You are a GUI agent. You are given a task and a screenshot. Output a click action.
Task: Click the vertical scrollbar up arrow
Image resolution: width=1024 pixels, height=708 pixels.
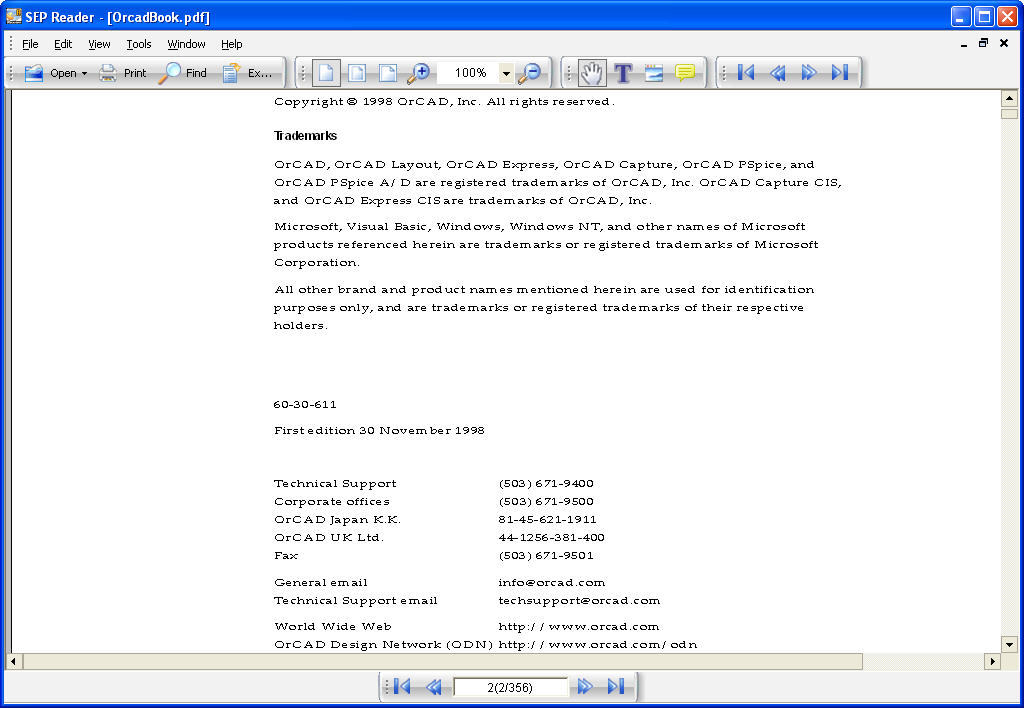pyautogui.click(x=1009, y=99)
